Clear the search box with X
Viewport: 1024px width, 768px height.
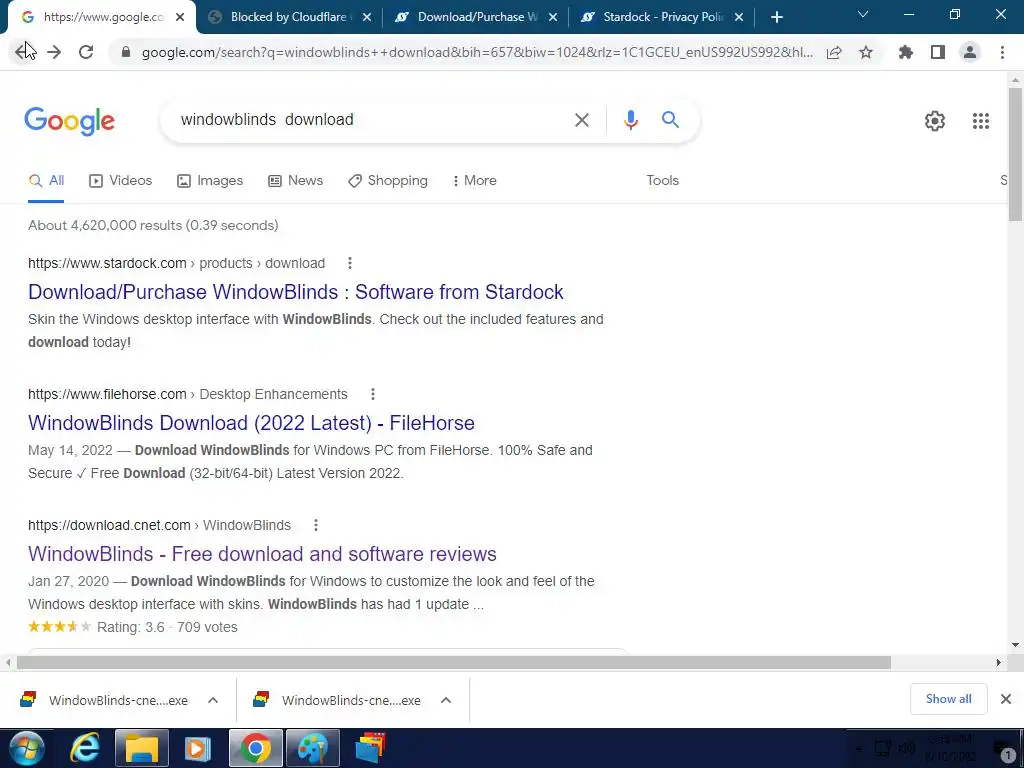[x=581, y=120]
